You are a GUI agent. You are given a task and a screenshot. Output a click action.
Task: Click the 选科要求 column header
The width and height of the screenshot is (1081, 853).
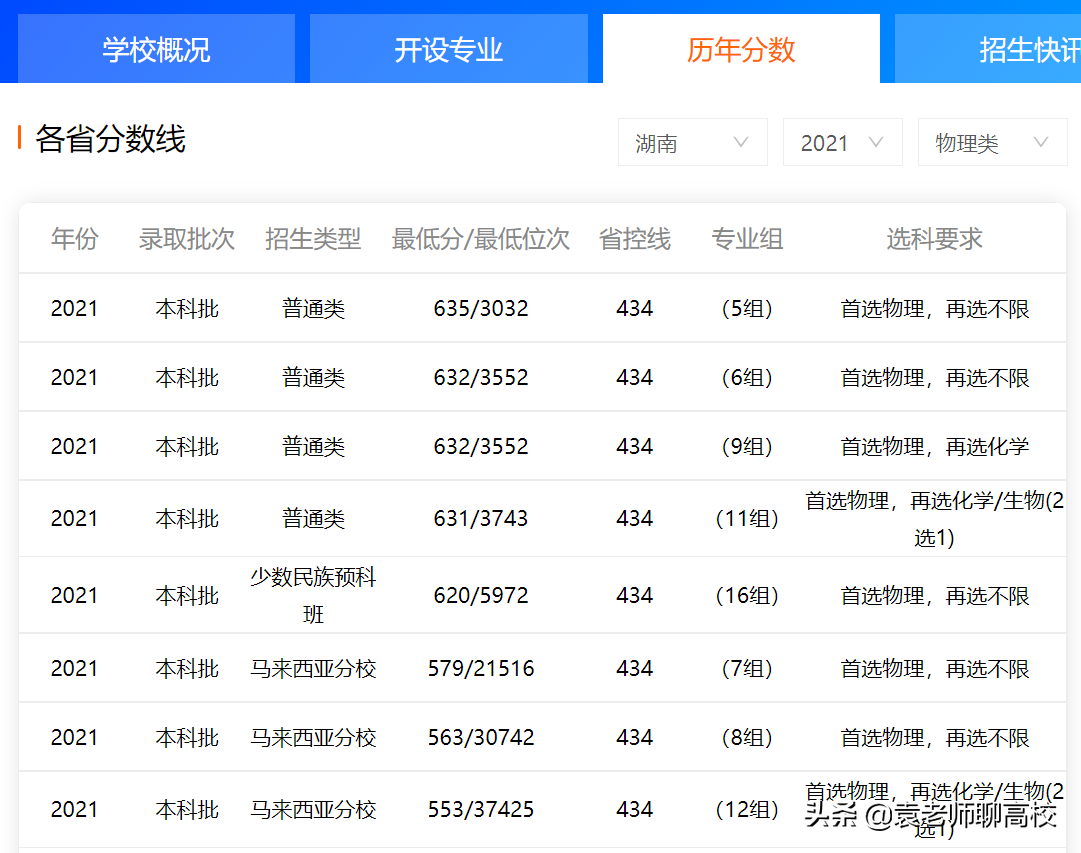tap(933, 239)
